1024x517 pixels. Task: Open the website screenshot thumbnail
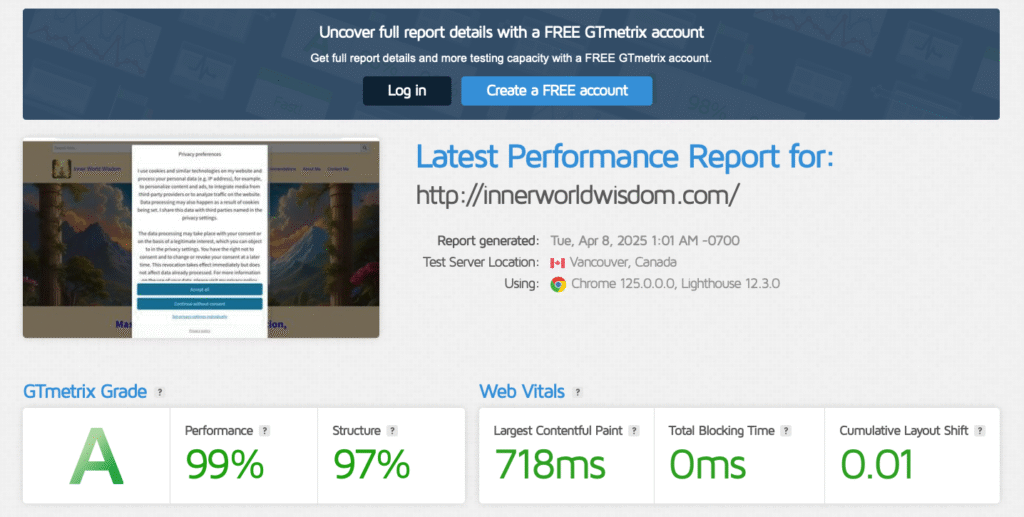tap(201, 238)
